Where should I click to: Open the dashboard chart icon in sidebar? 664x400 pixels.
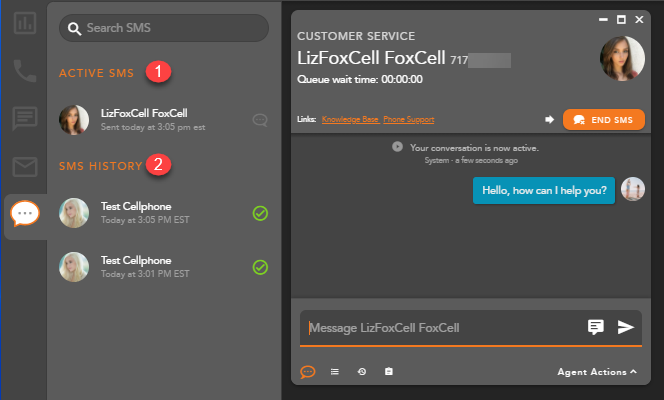point(23,22)
